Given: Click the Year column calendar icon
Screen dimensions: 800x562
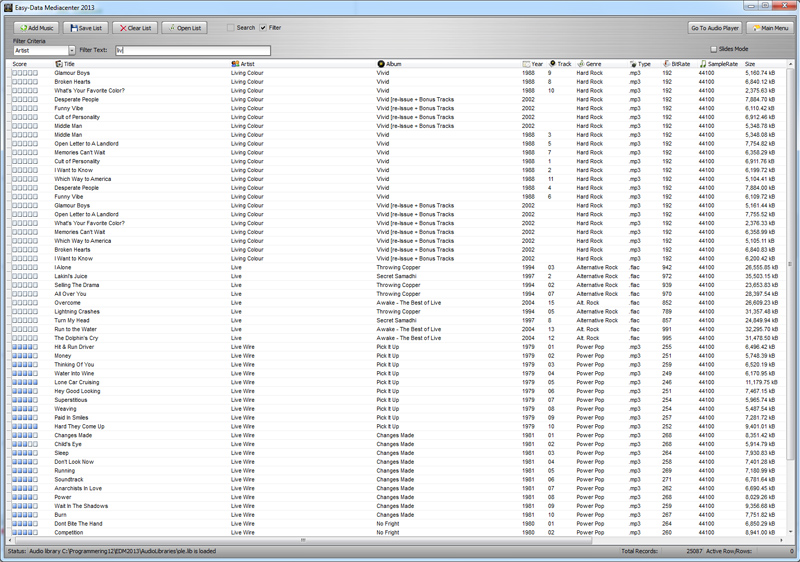Looking at the screenshot, I should tap(526, 64).
